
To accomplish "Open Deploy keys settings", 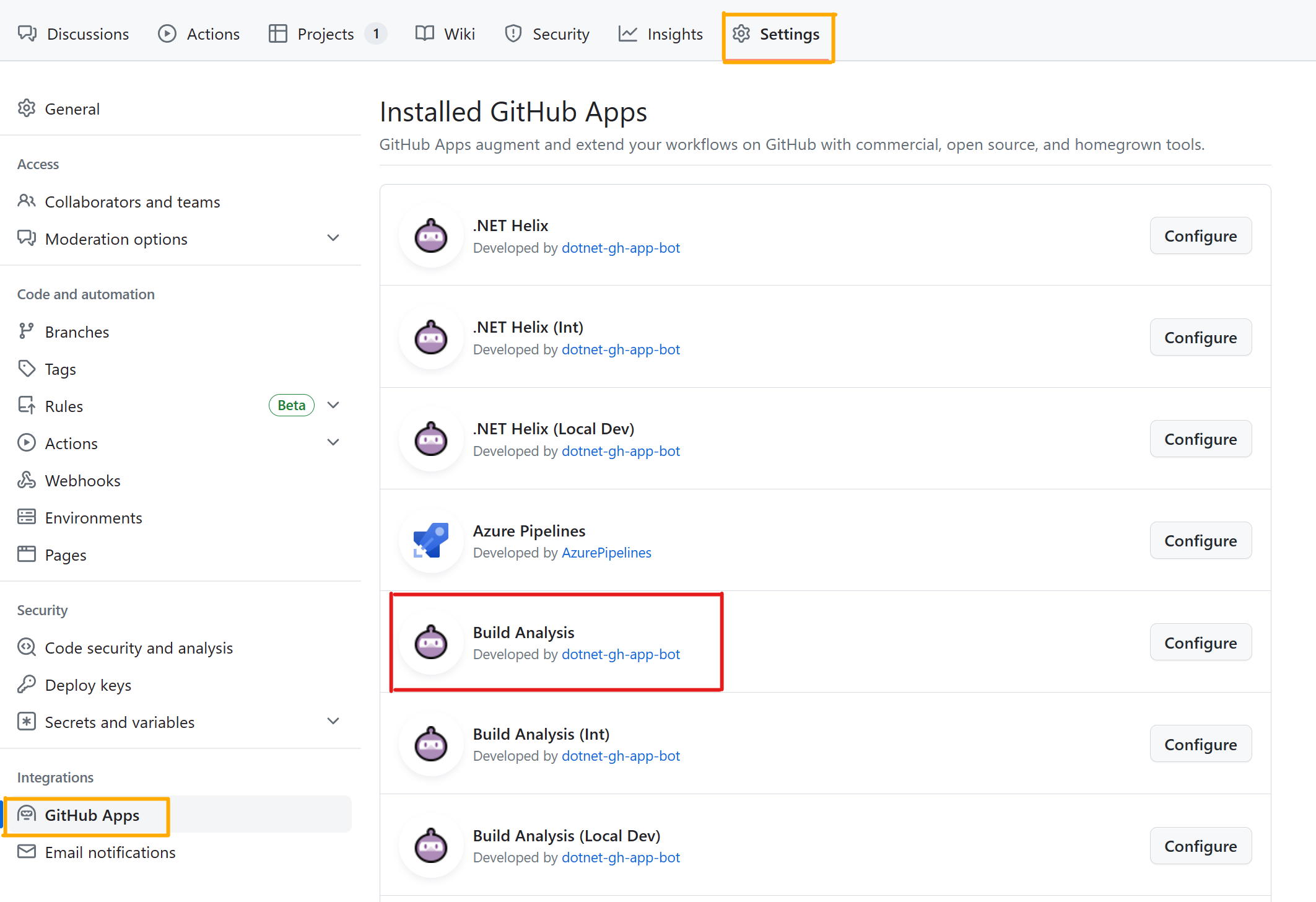I will pos(180,685).
